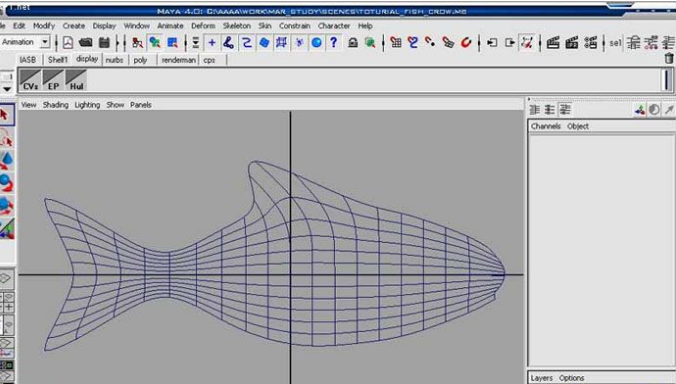Toggle the deformations selection mask icon
Viewport: 676px width, 384px height.
tap(282, 42)
